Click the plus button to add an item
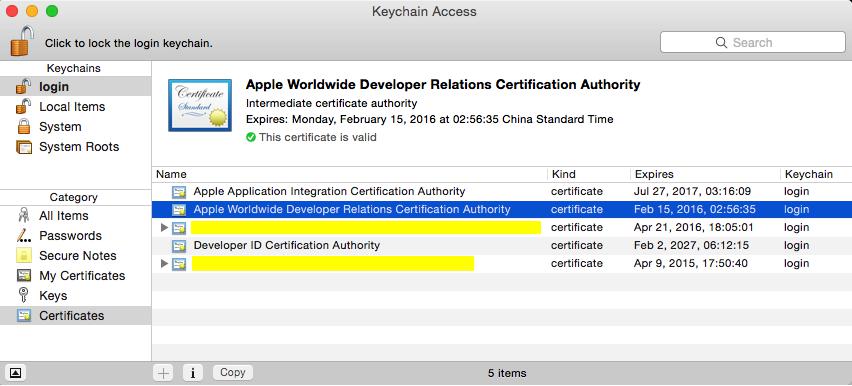Viewport: 852px width, 386px height. coord(163,373)
